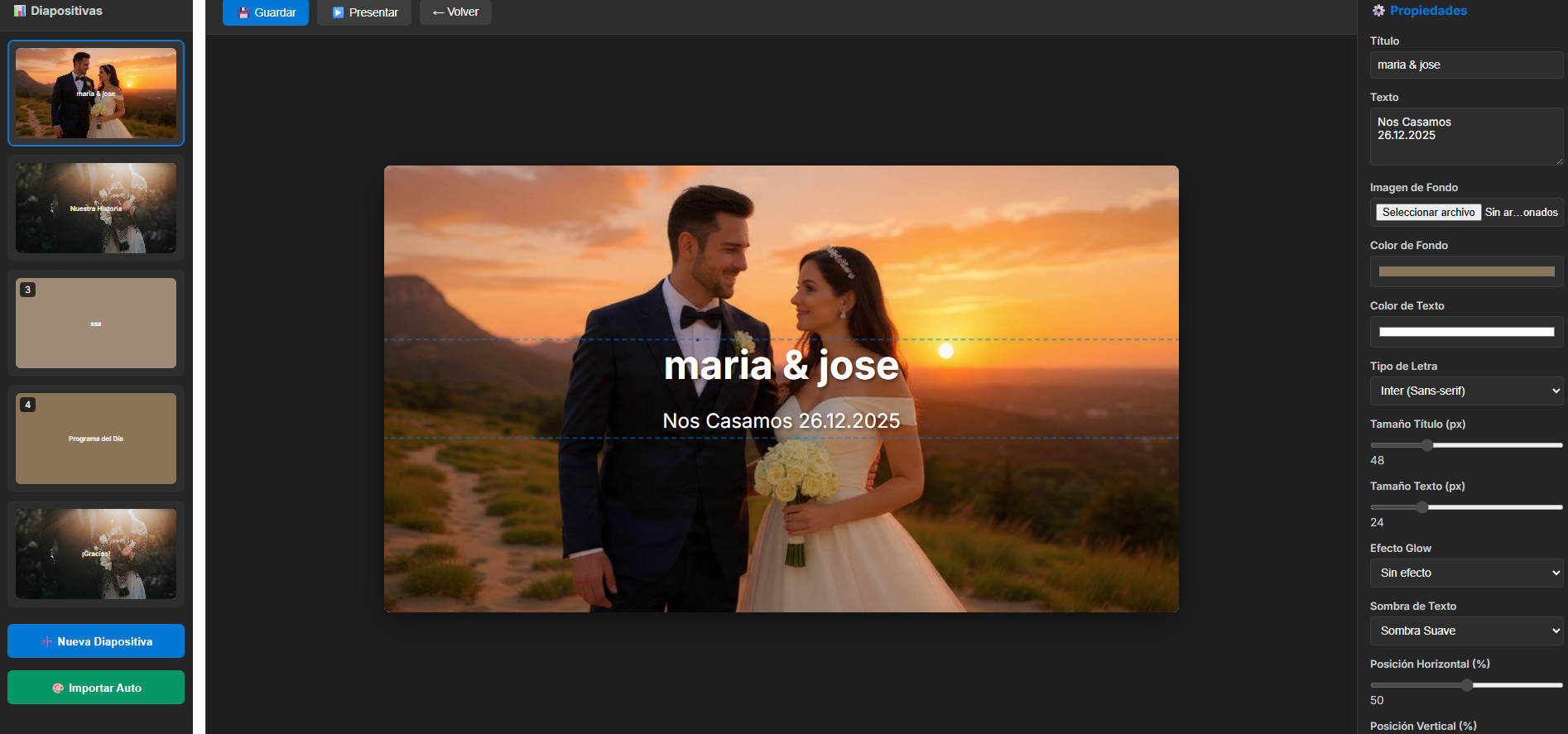Select the Programa del Día slide thumbnail
1568x734 pixels.
pos(96,439)
